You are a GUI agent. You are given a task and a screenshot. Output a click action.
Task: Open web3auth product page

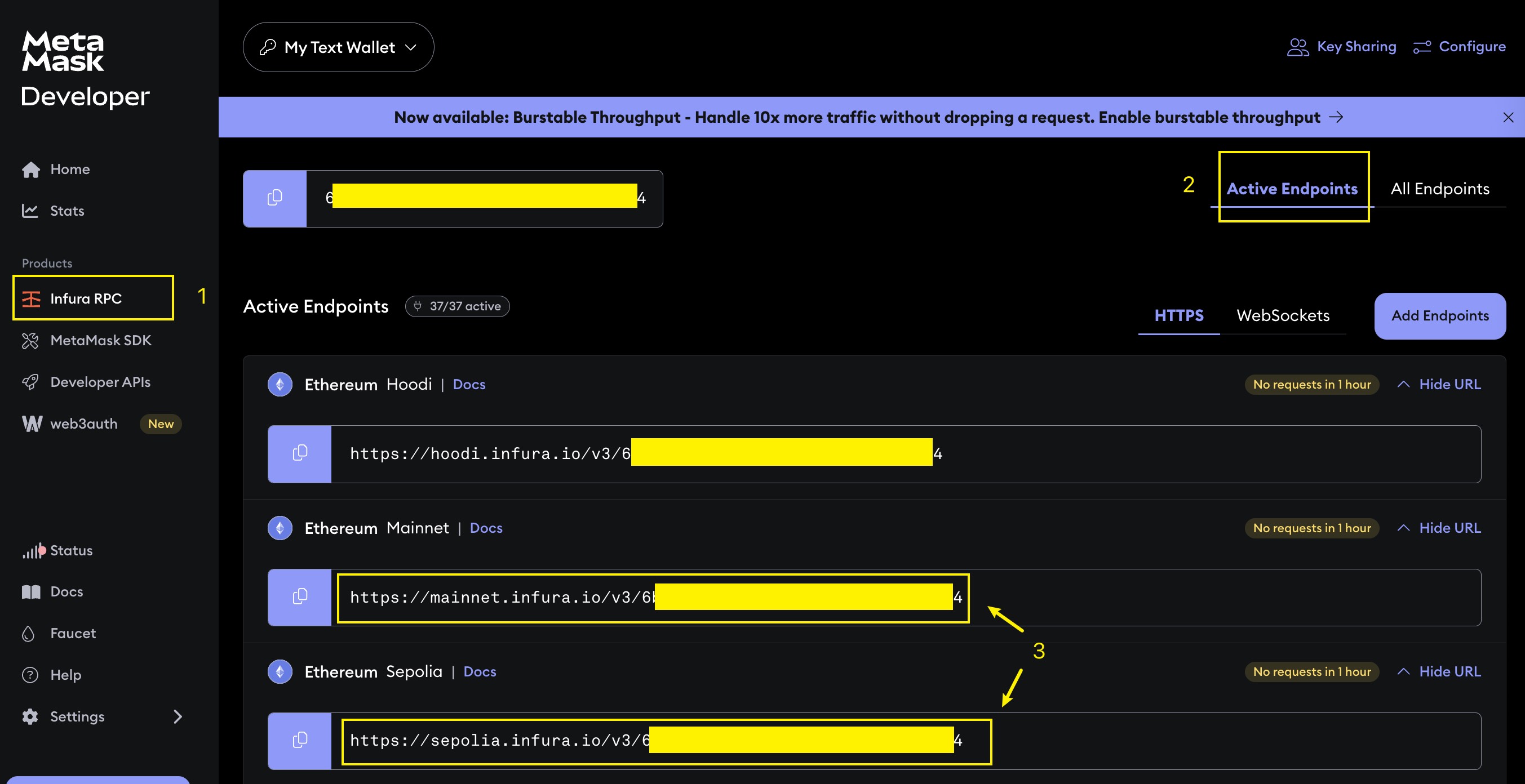tap(69, 424)
